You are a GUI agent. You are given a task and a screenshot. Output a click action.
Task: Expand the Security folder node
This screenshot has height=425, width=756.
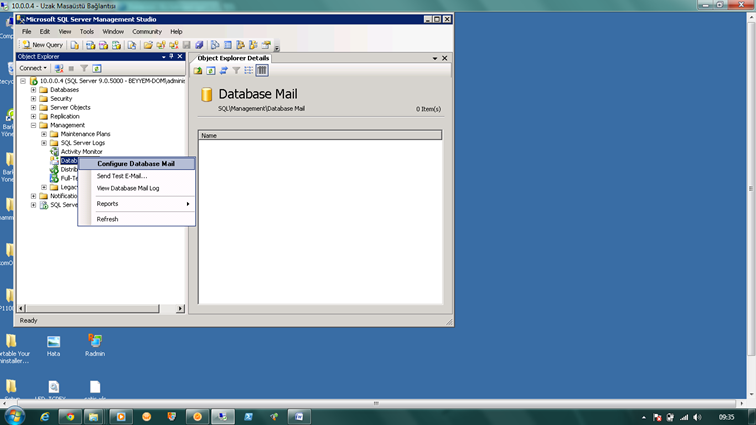pos(33,98)
